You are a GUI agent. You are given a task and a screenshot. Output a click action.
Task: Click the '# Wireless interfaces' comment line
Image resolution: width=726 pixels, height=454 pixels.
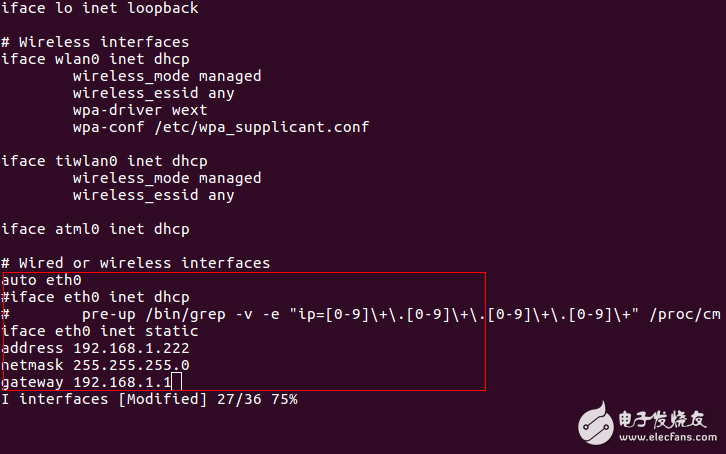click(95, 42)
